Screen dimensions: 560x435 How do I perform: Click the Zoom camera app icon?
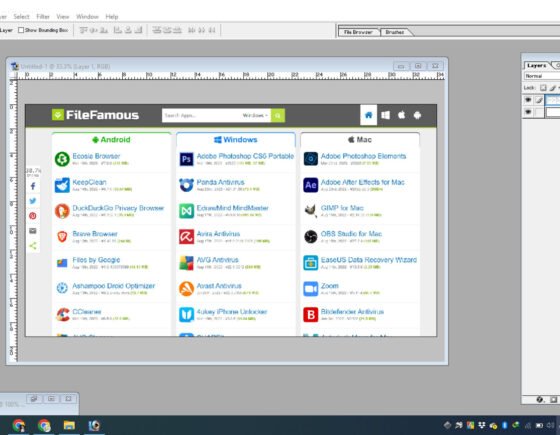click(310, 289)
